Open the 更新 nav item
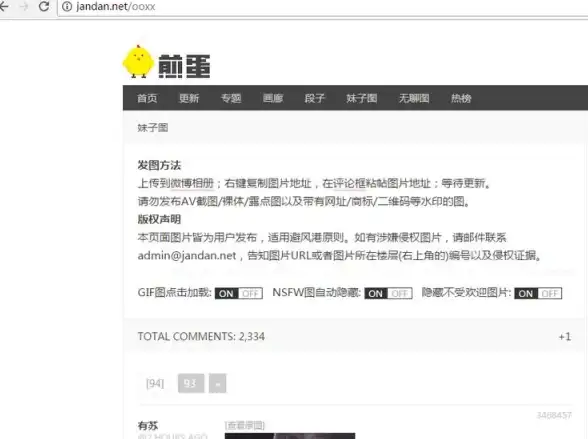588x439 pixels. pos(189,98)
